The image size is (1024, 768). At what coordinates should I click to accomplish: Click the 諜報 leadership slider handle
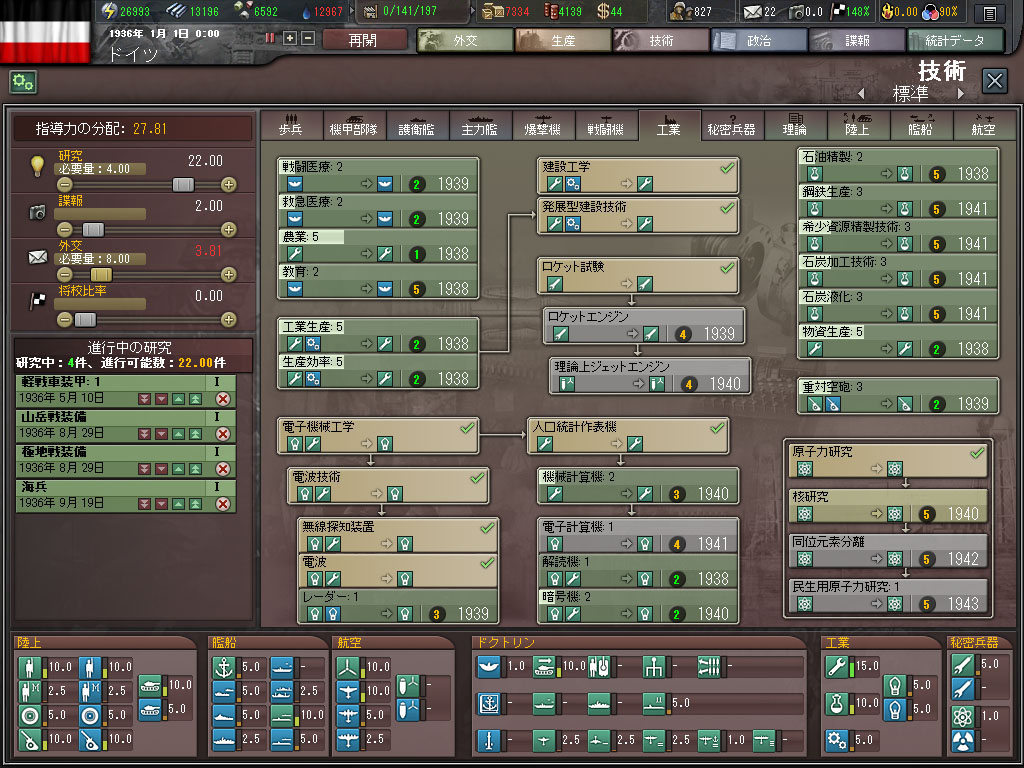click(93, 229)
